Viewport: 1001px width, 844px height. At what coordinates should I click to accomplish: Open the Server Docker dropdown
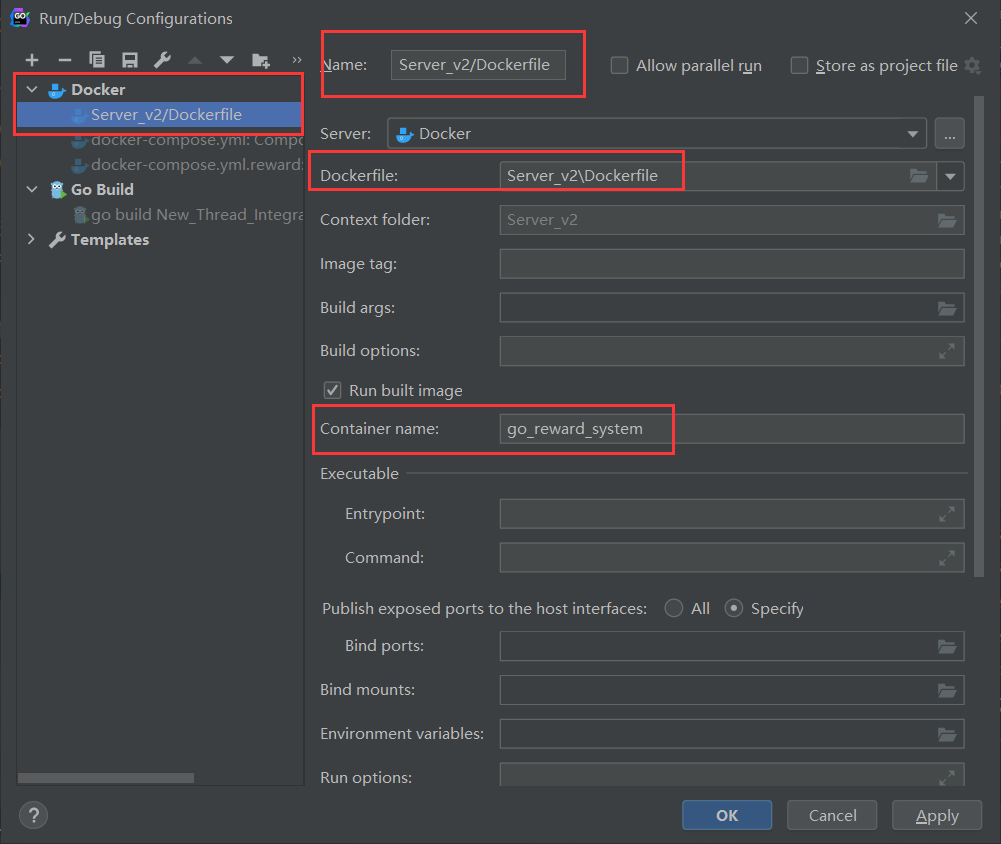pyautogui.click(x=657, y=133)
